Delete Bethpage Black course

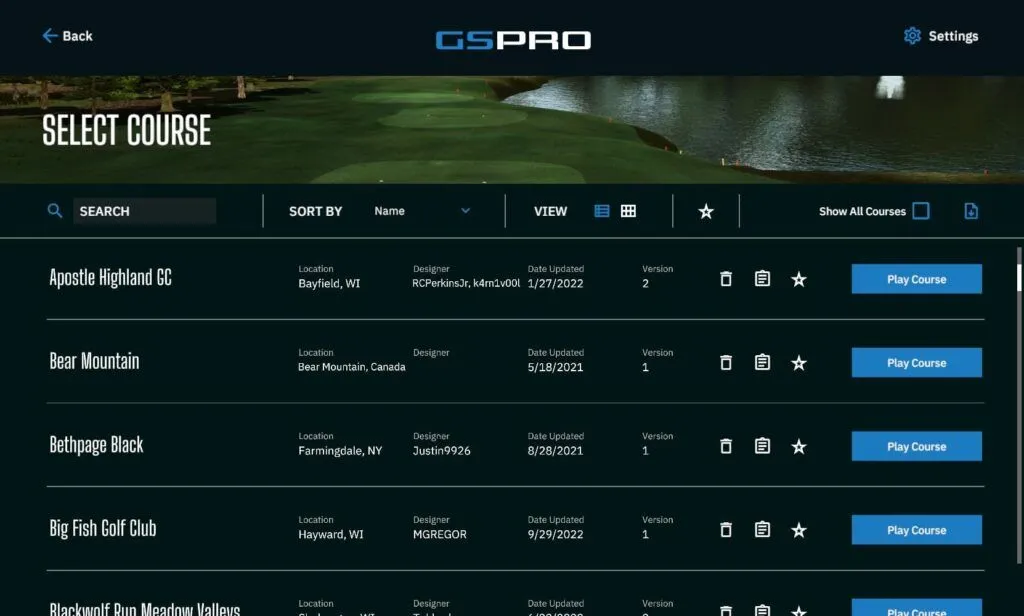pos(726,446)
